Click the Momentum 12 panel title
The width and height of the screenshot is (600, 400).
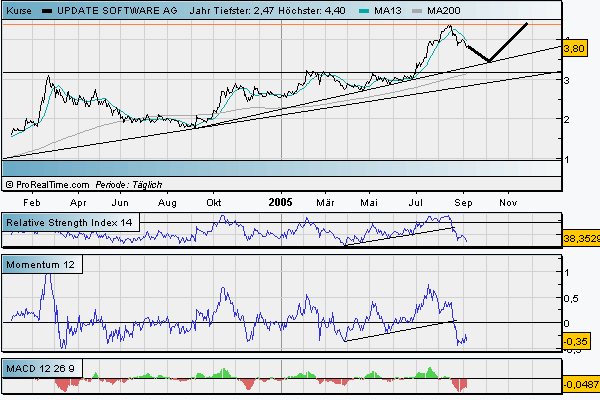(41, 265)
